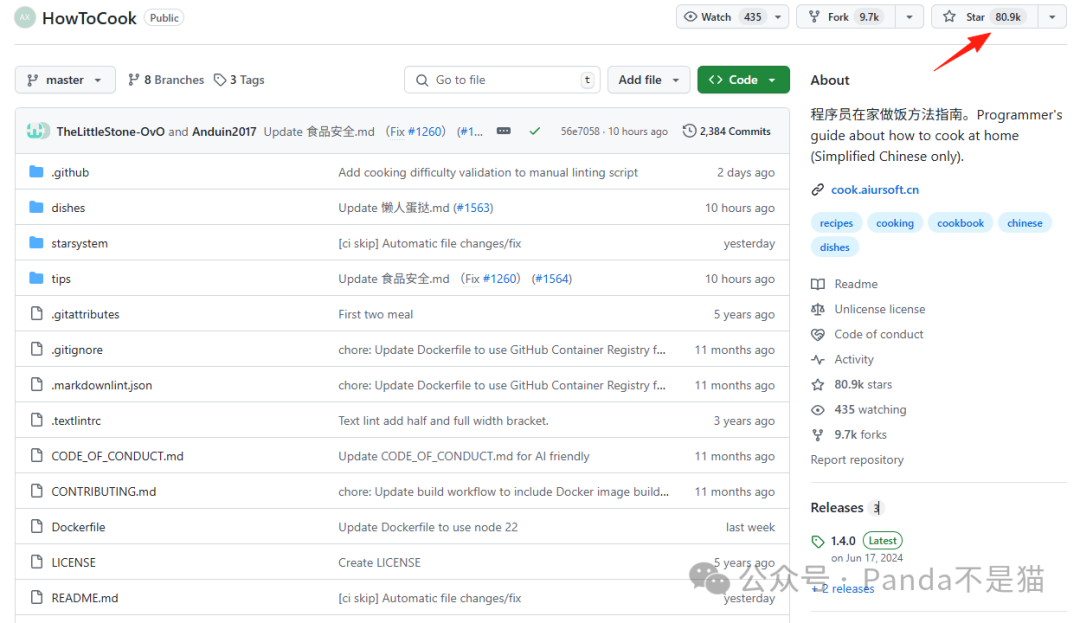This screenshot has height=623, width=1080.
Task: Click the README.md file icon
Action: click(x=37, y=598)
